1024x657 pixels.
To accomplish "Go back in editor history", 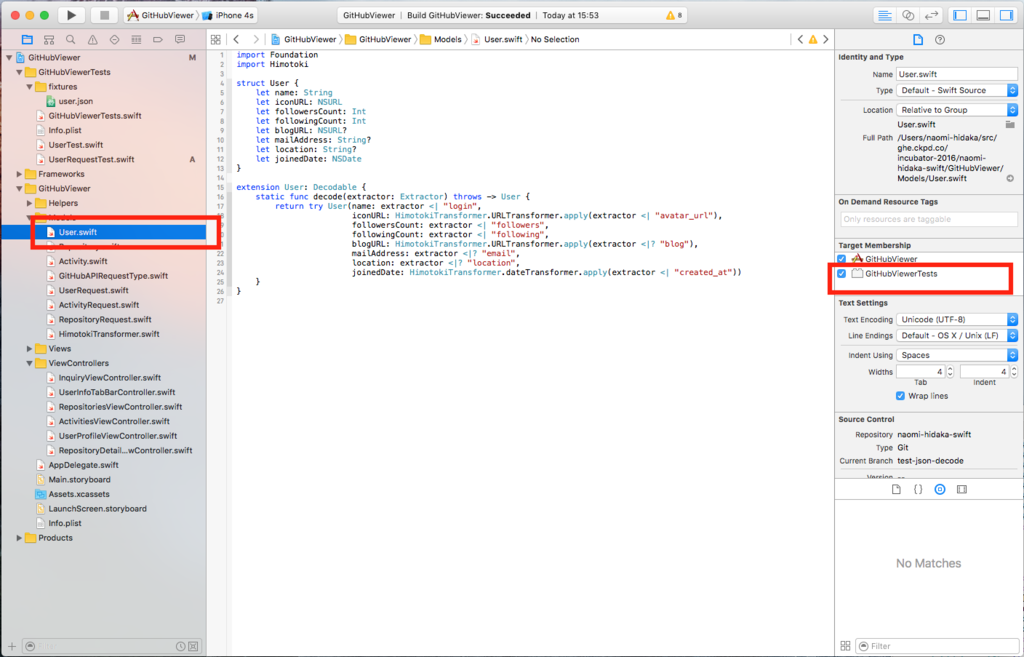I will point(236,40).
